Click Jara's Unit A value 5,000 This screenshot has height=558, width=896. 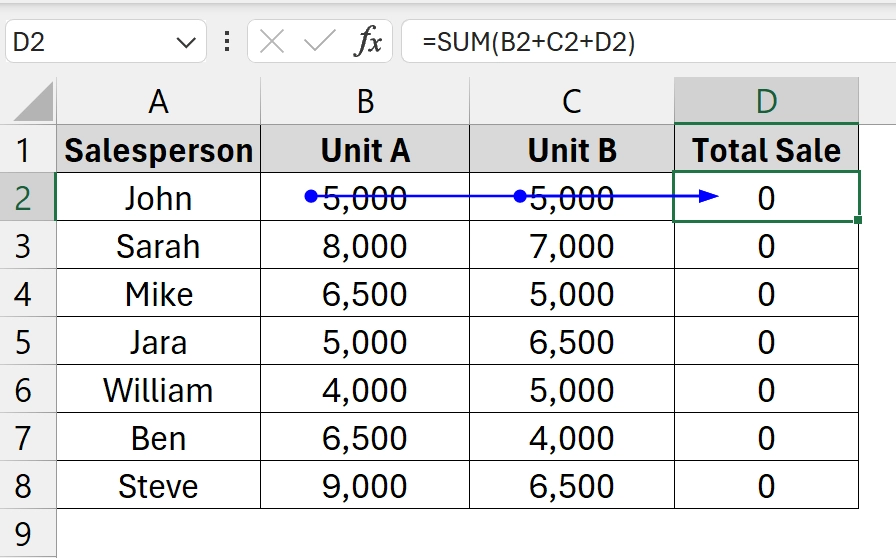pos(365,341)
